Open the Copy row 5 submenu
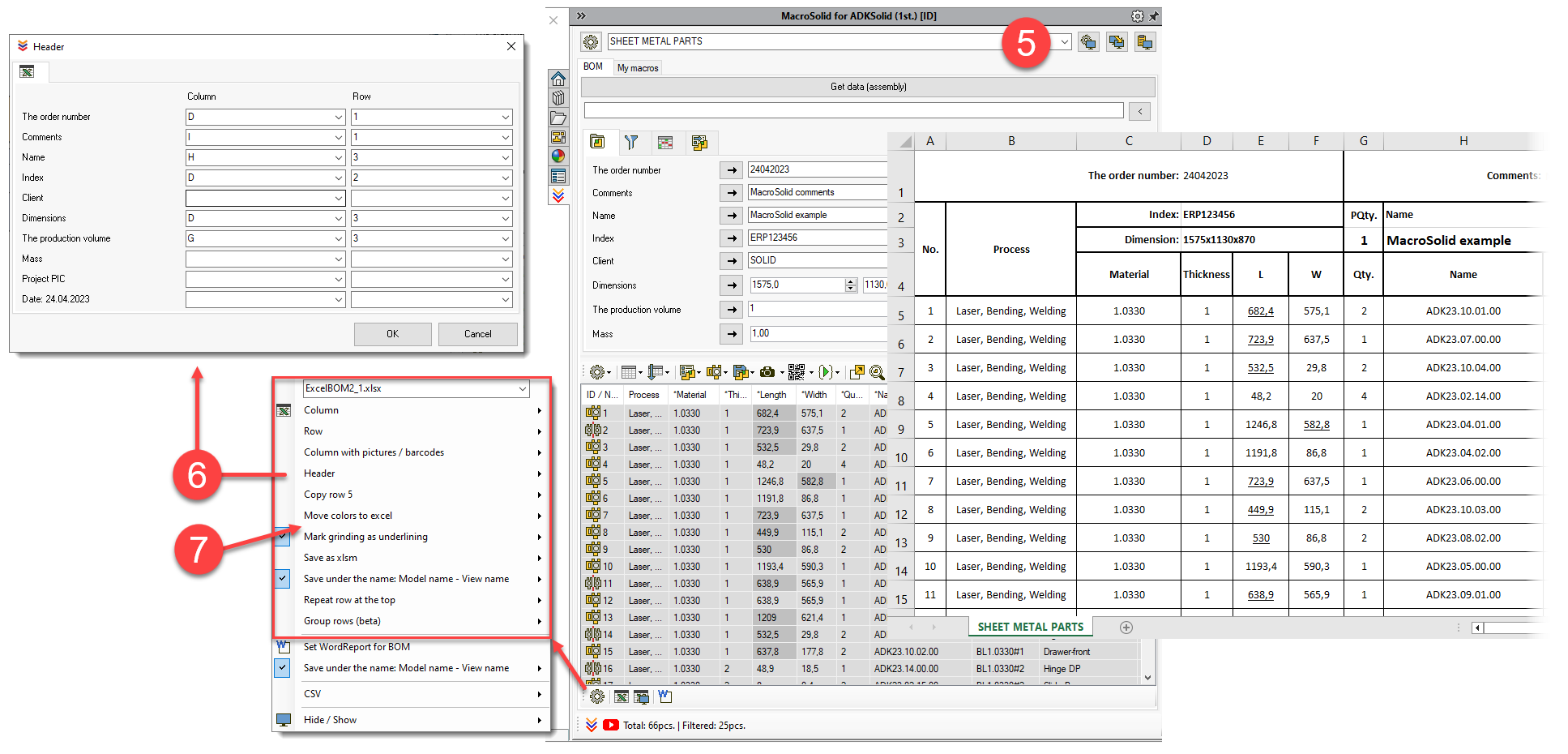1568x754 pixels. tap(411, 495)
